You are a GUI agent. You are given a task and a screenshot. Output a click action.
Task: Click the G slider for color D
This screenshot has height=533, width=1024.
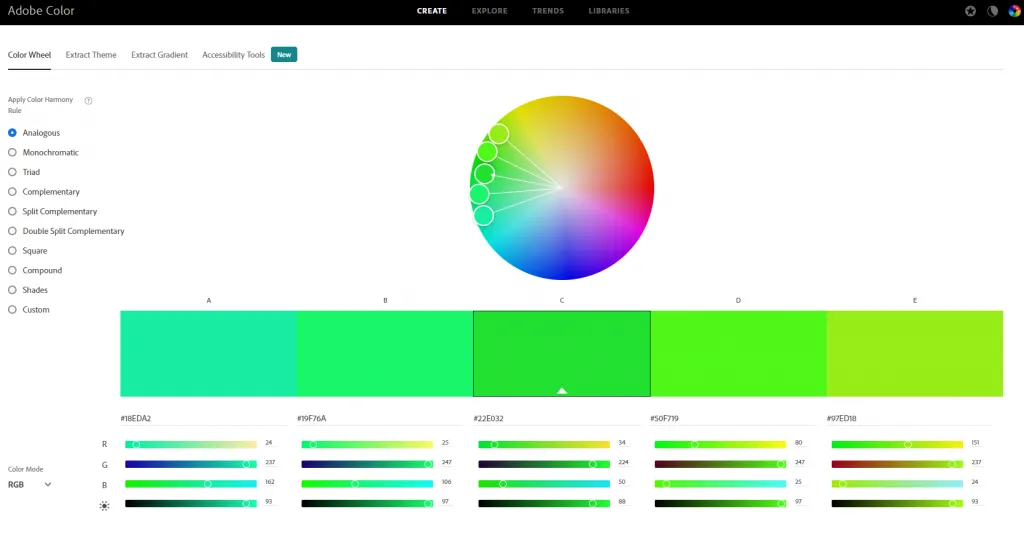click(720, 464)
